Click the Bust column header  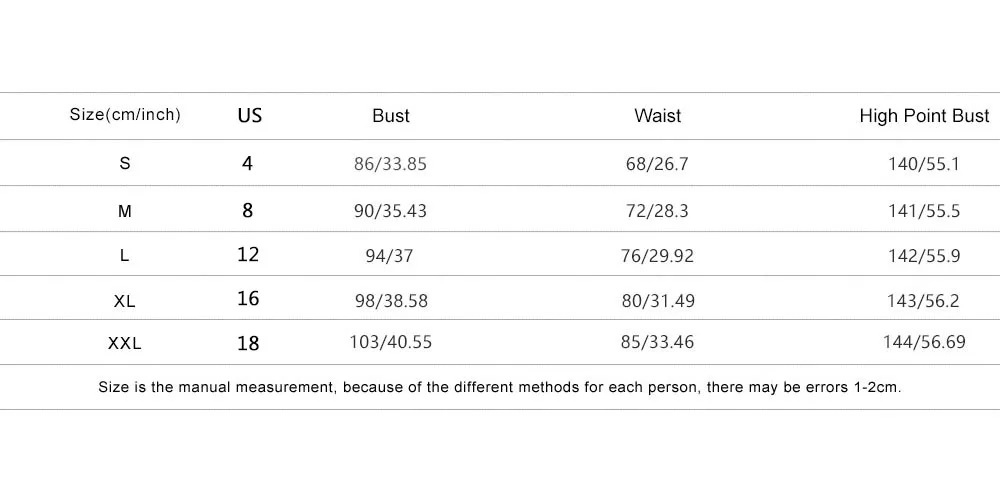pyautogui.click(x=391, y=115)
